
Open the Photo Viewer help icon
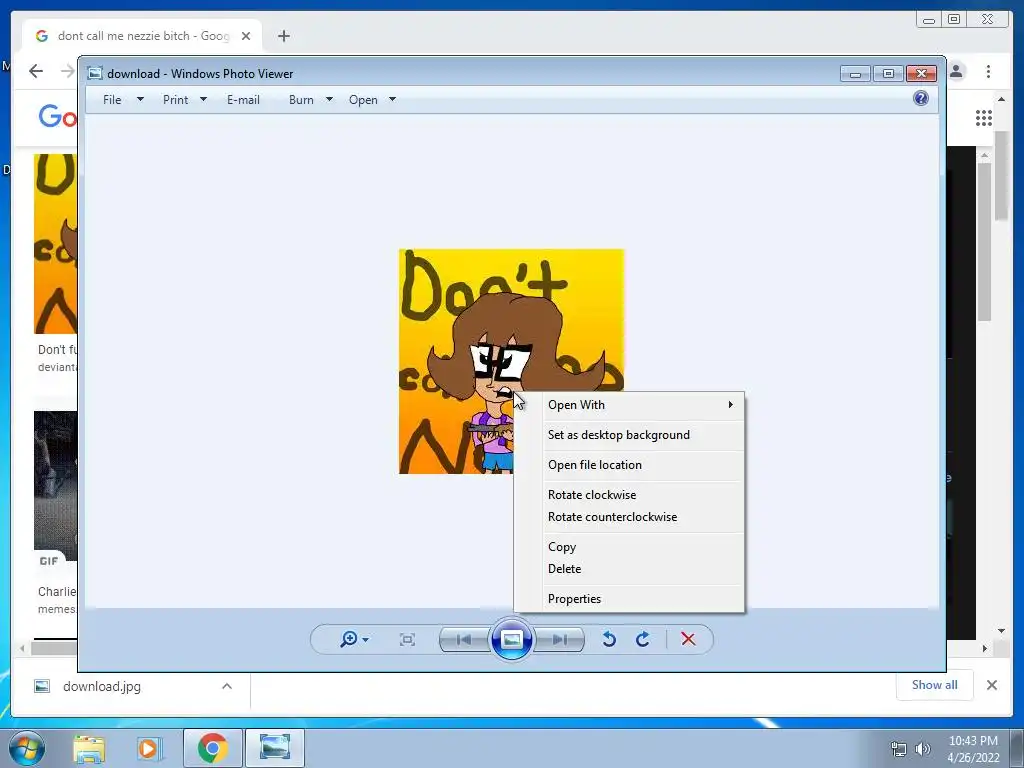point(921,99)
